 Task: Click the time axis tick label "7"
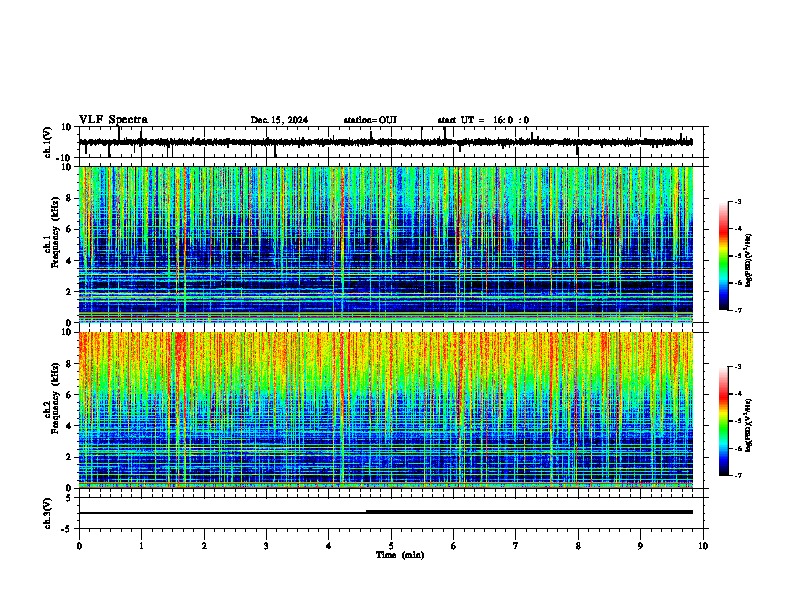pos(516,546)
